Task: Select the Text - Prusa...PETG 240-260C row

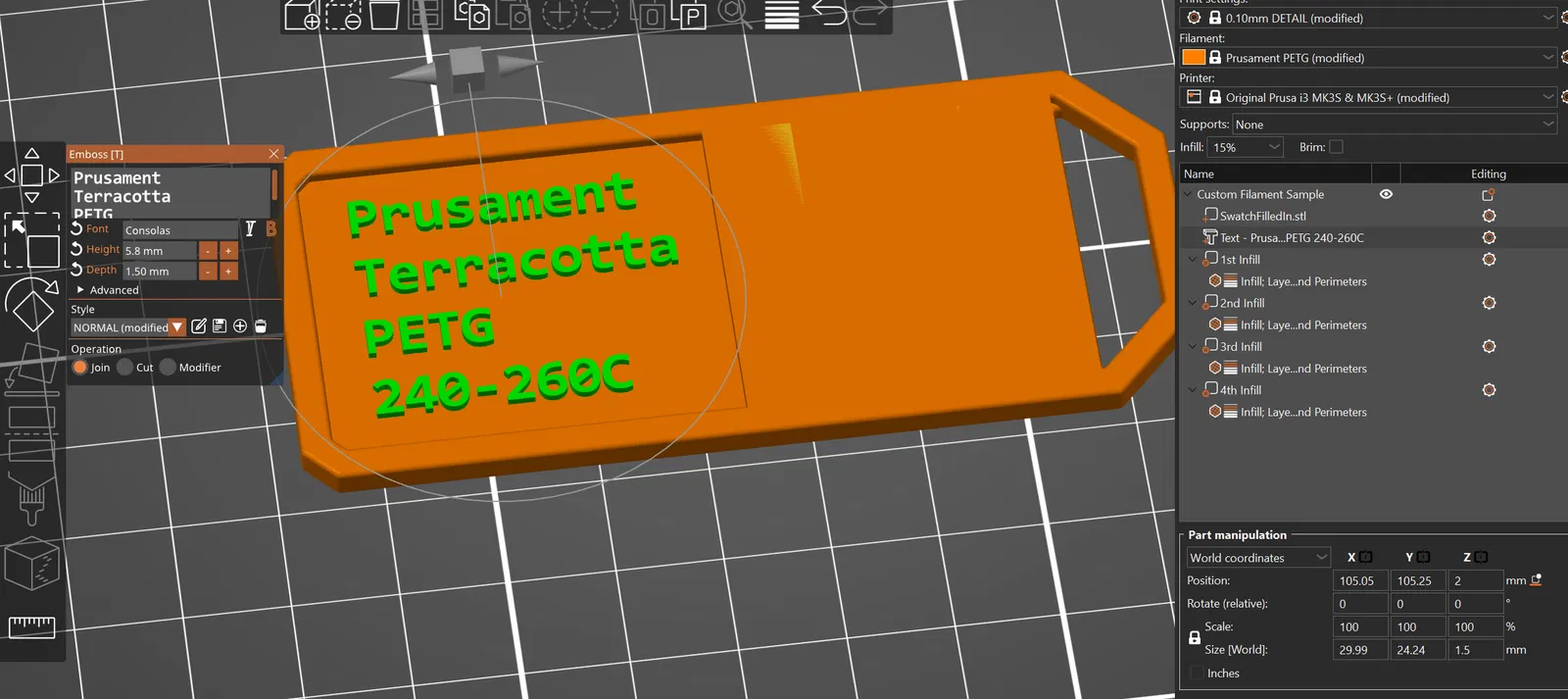Action: click(1372, 237)
